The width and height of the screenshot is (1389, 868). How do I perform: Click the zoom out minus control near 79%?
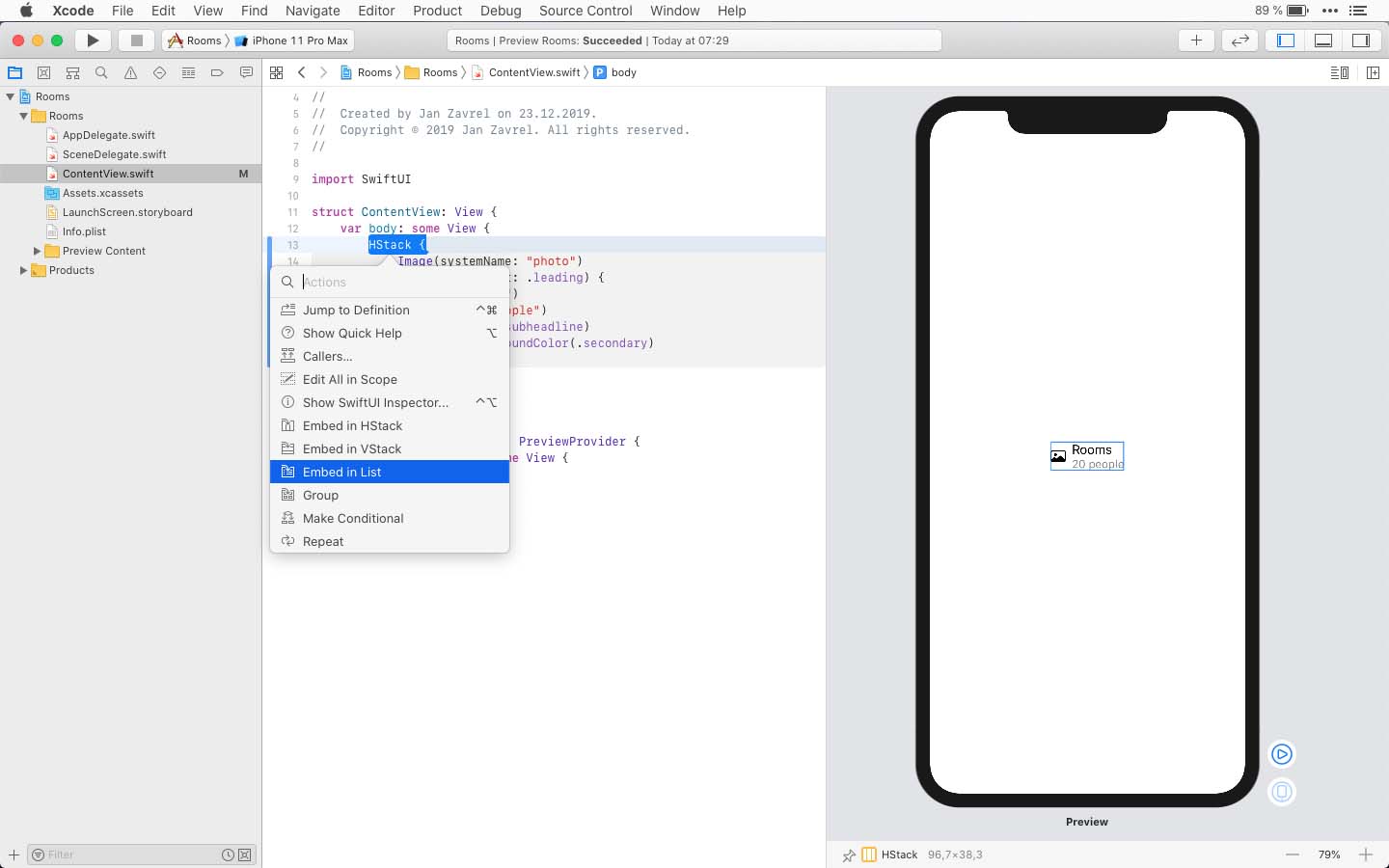pos(1293,854)
